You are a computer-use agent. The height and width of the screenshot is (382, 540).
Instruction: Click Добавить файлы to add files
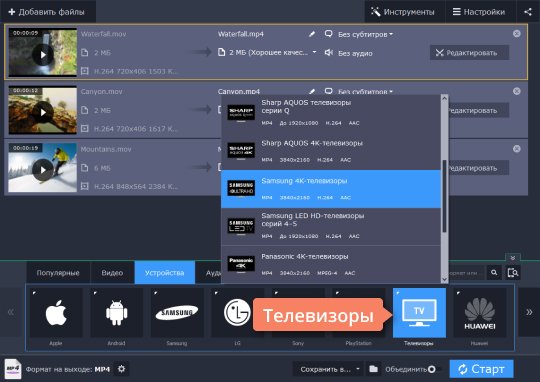click(x=47, y=12)
